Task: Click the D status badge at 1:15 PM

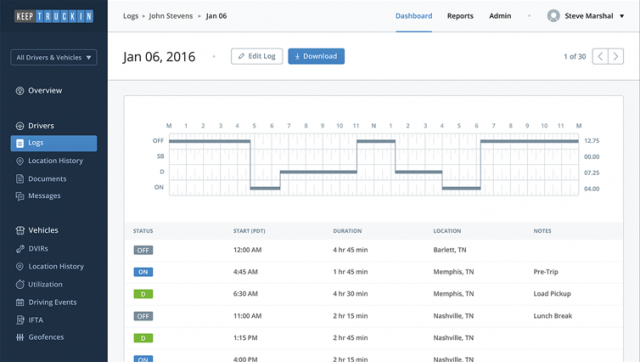Action: pos(143,338)
